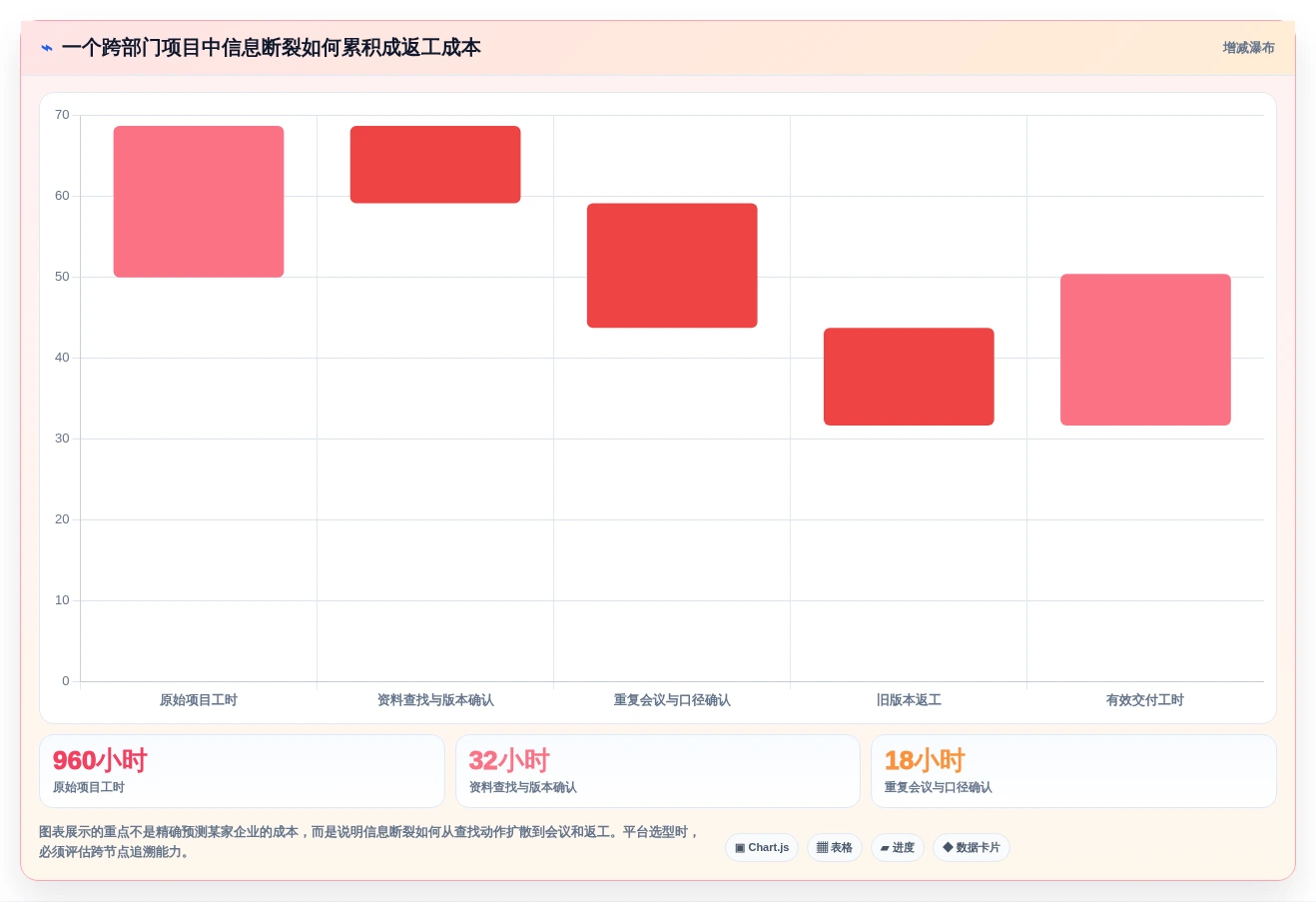This screenshot has height=902, width=1316.
Task: Open the 18小时 data card
Action: coord(1073,771)
